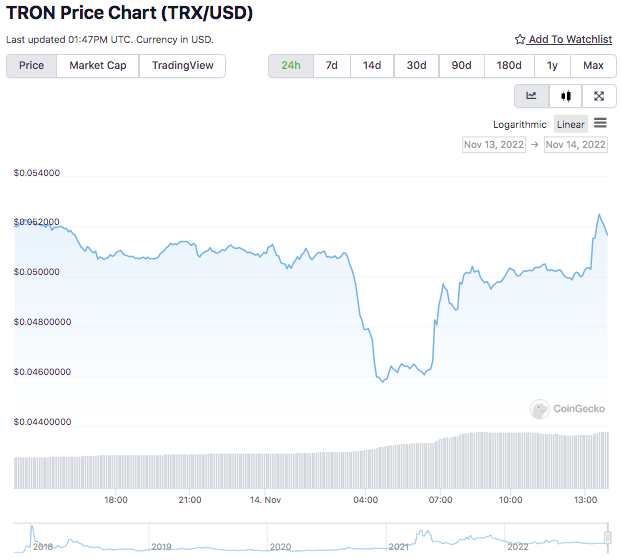Choose the Max time range

coord(593,65)
